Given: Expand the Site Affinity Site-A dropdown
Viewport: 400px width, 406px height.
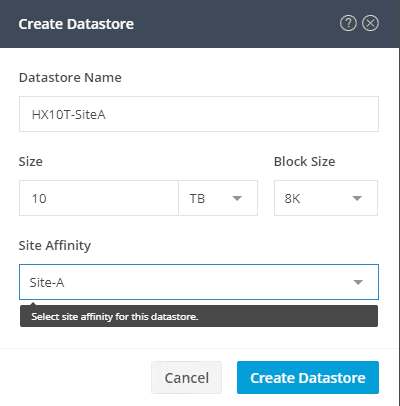Looking at the screenshot, I should point(199,282).
